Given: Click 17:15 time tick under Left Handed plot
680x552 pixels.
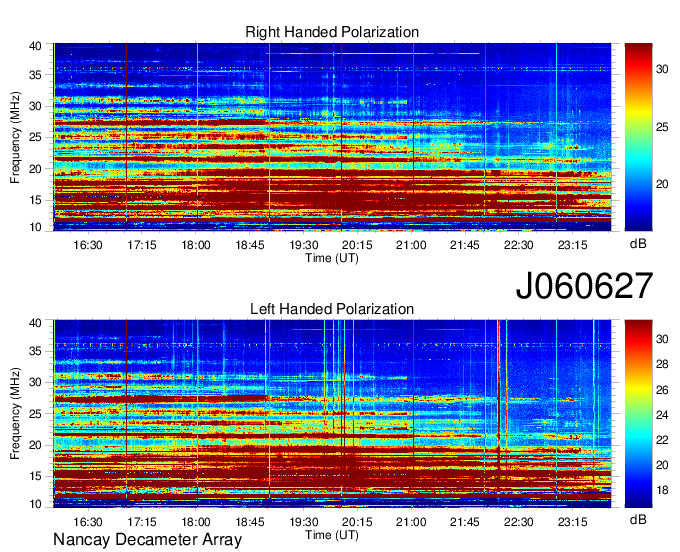Looking at the screenshot, I should [x=142, y=522].
